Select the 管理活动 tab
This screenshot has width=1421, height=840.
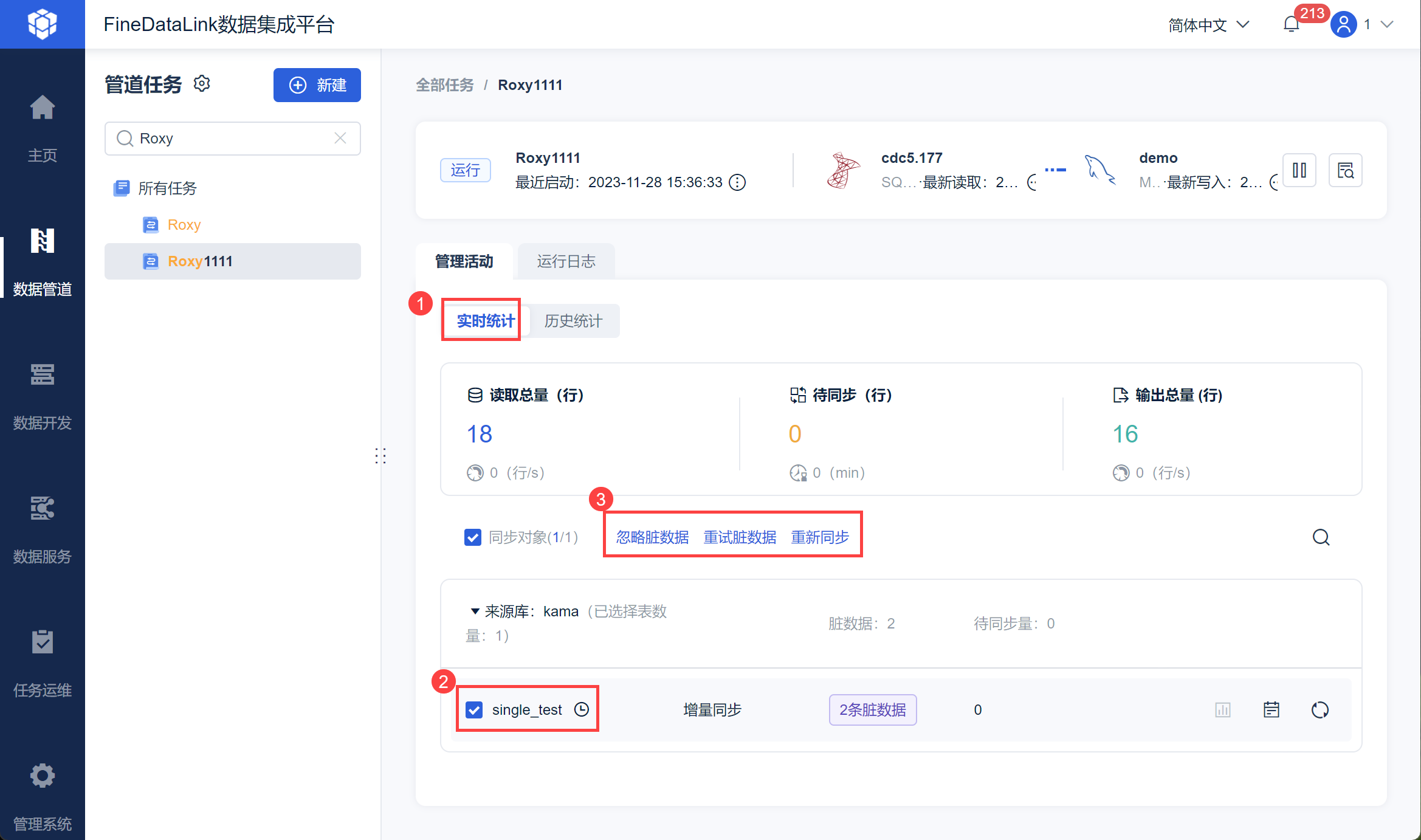point(464,261)
